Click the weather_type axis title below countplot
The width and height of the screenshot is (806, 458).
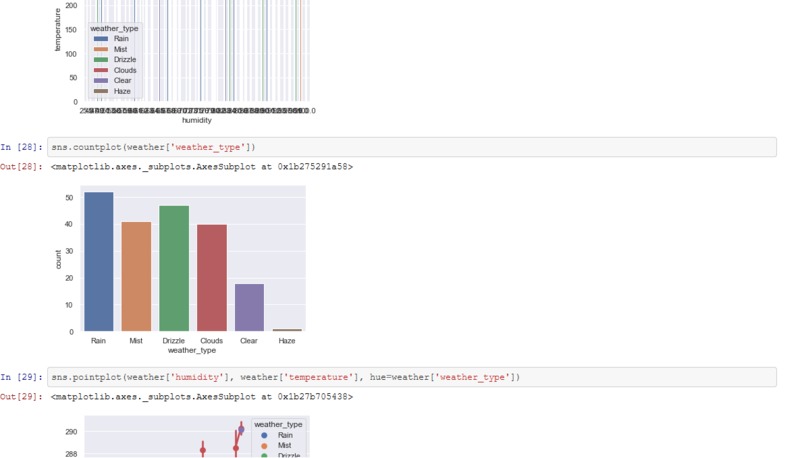tap(192, 351)
